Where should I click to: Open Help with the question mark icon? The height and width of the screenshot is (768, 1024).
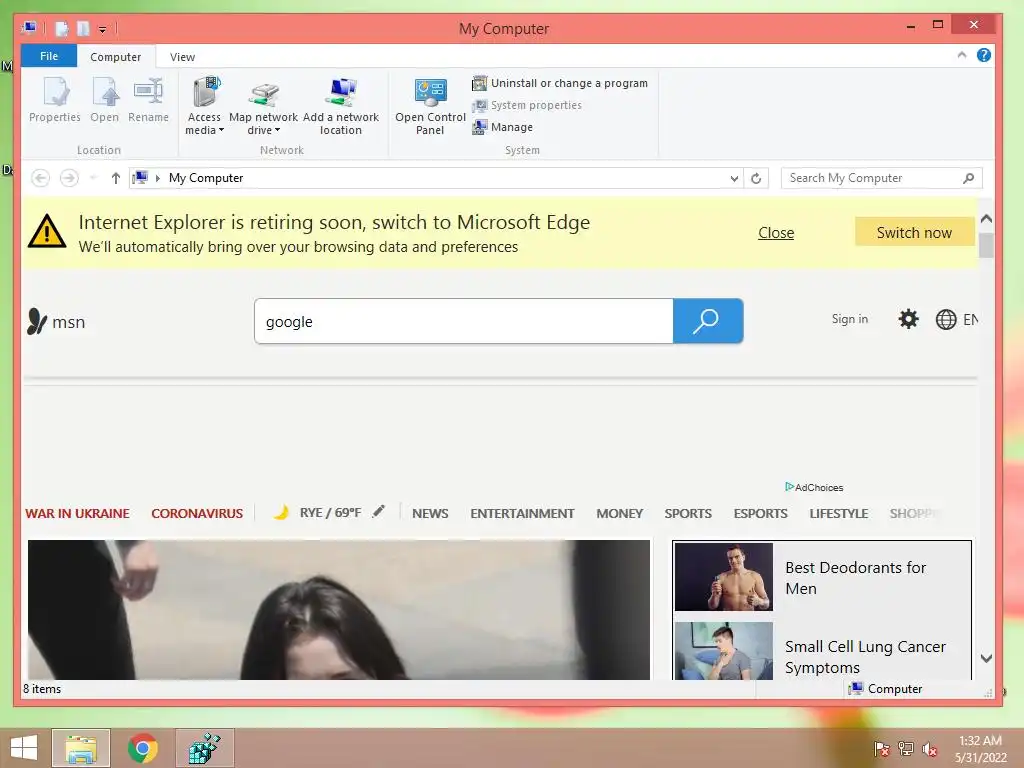point(984,56)
